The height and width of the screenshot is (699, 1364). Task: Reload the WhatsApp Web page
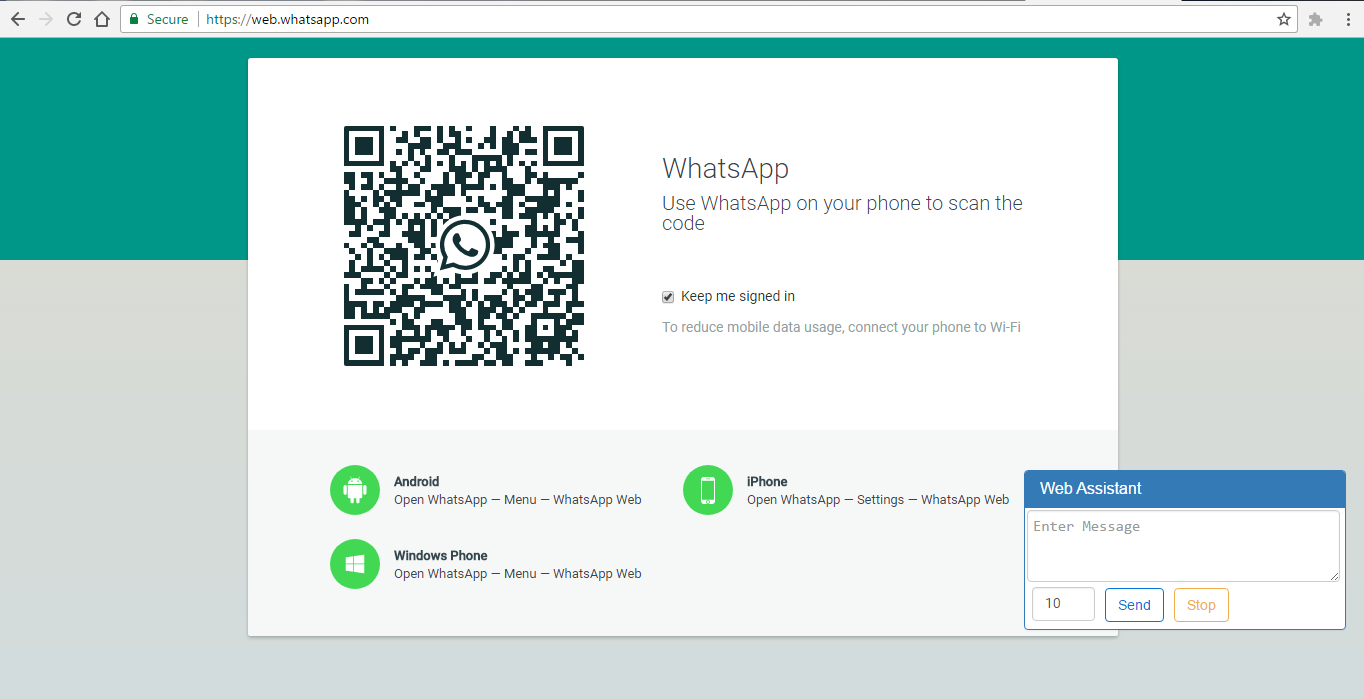(x=73, y=19)
